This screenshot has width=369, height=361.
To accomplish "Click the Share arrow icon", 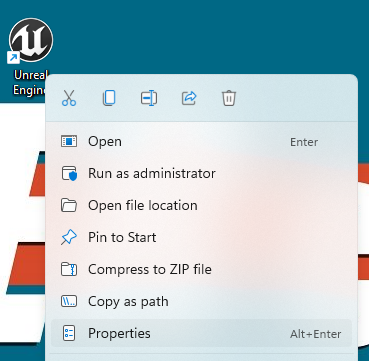I will pos(189,98).
